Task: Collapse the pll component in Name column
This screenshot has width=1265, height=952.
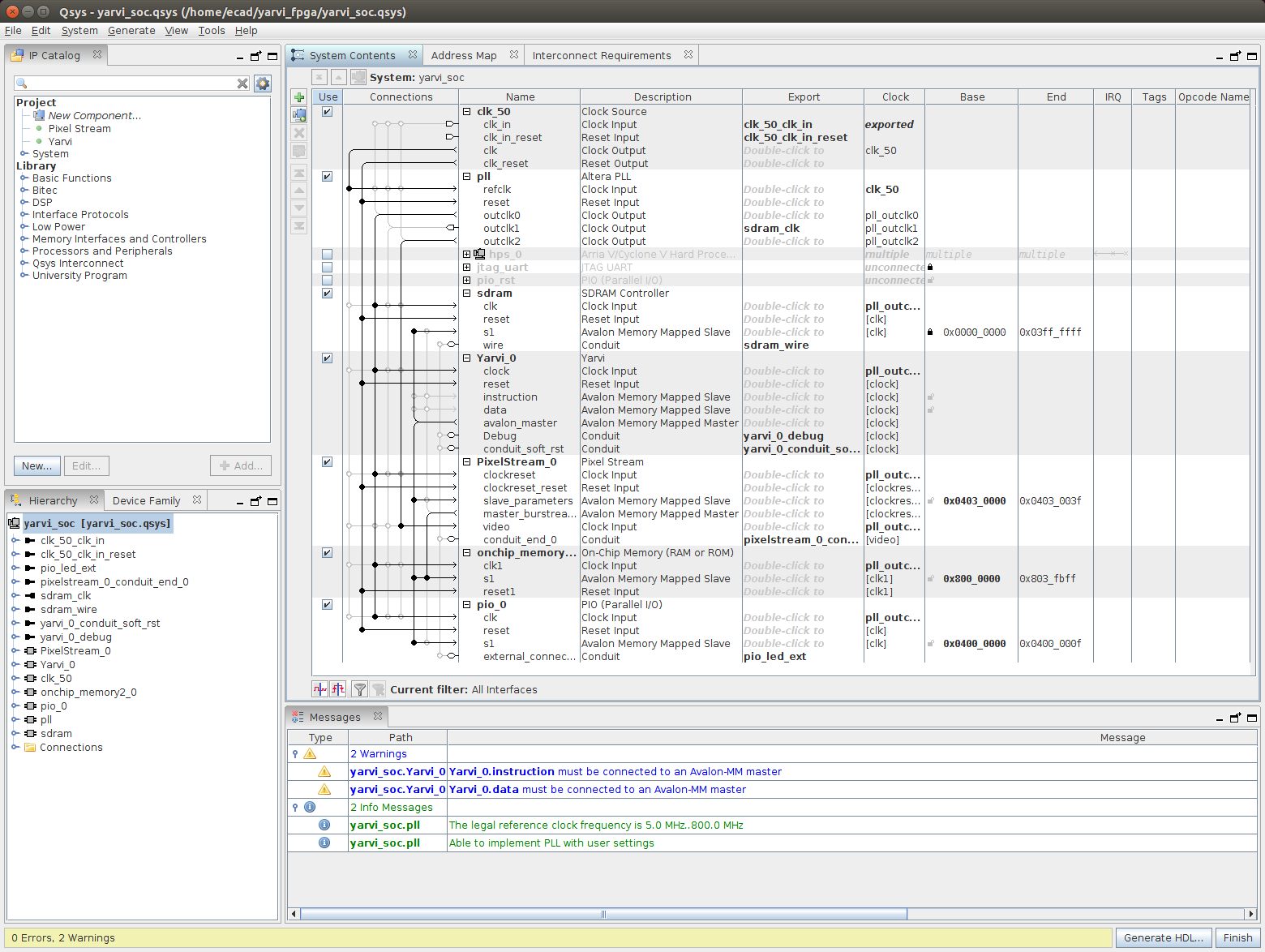Action: click(466, 177)
